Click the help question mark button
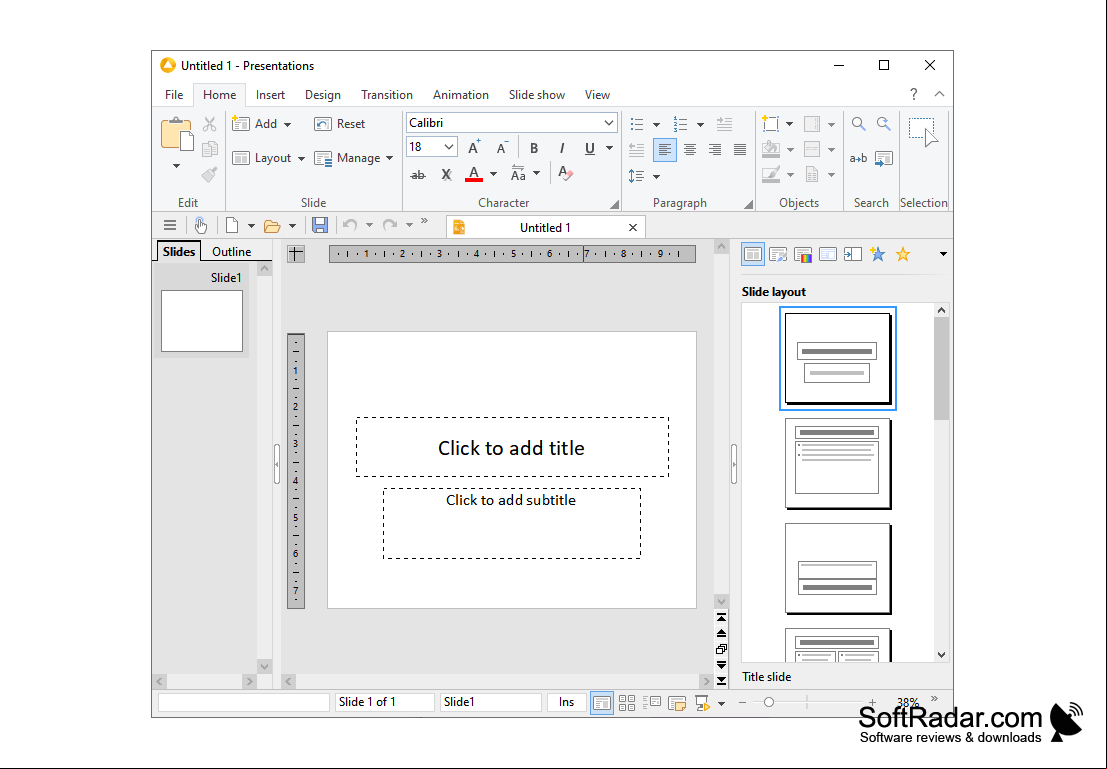Screen dimensions: 1107x769 [x=914, y=94]
